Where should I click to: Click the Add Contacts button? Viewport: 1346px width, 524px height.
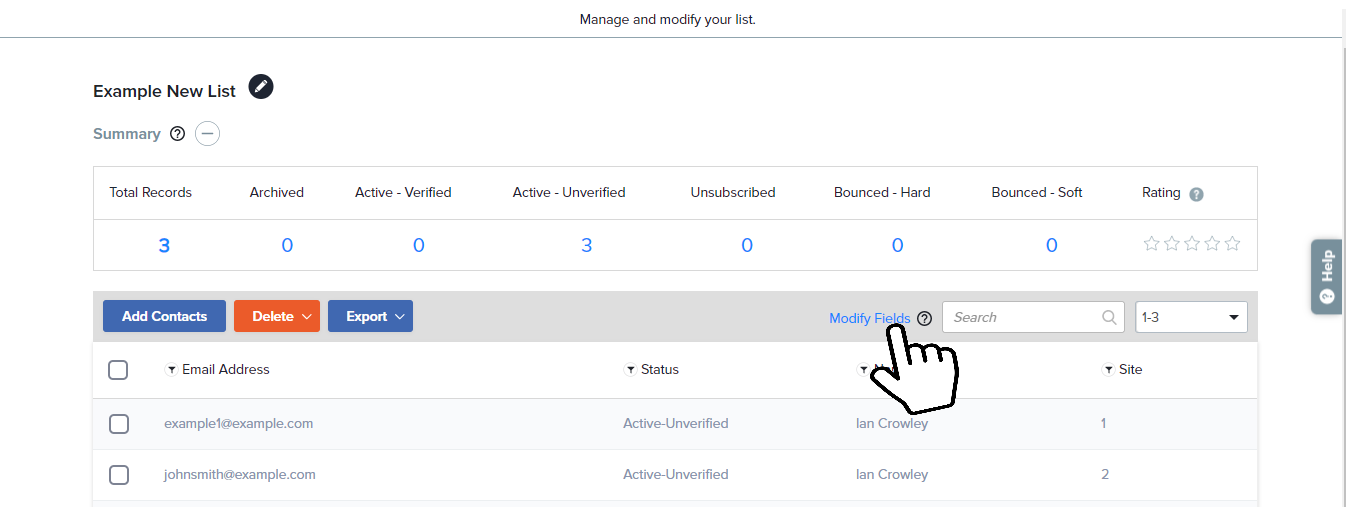[x=164, y=316]
